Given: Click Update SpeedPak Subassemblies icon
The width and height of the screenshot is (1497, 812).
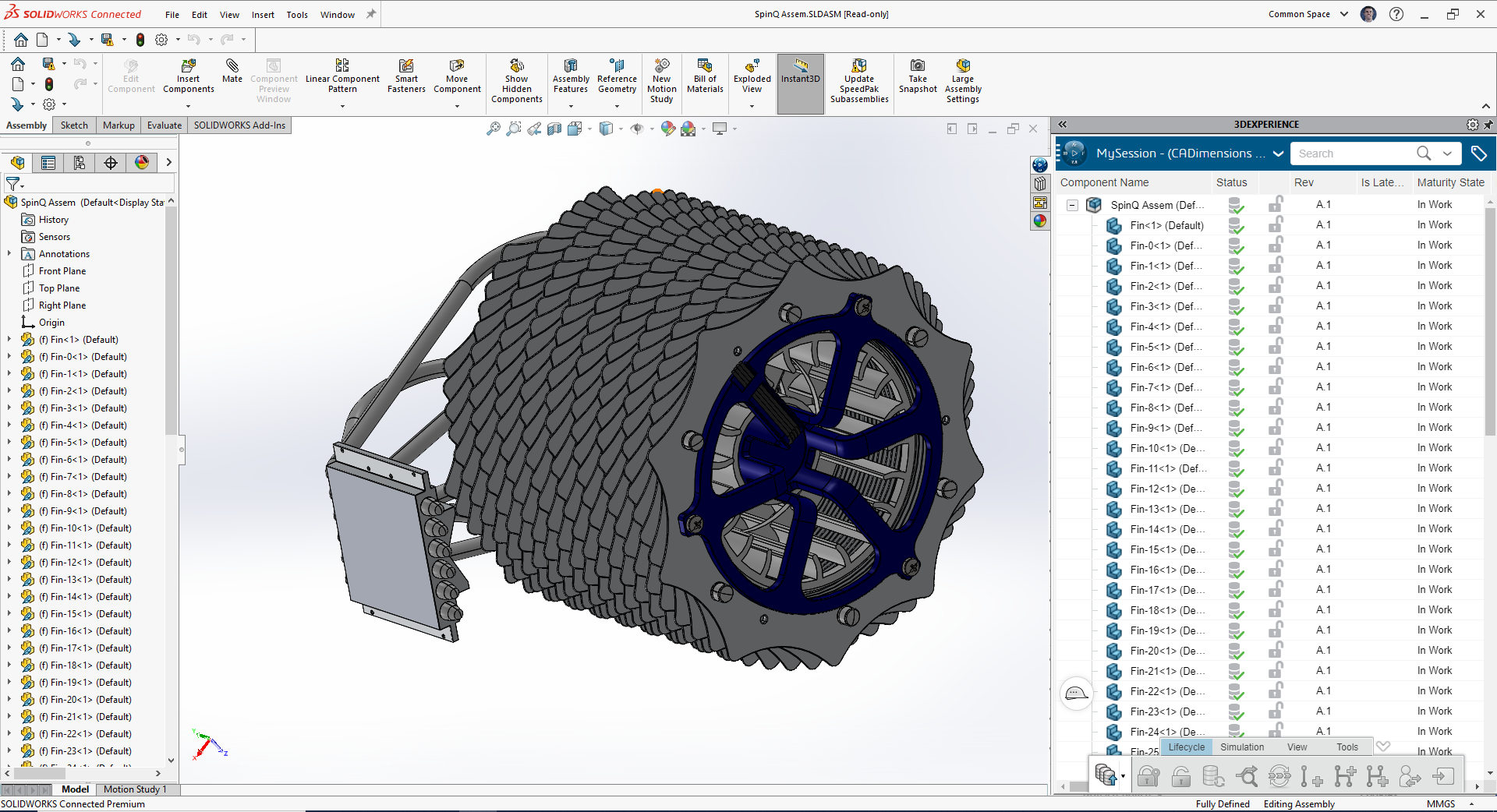Looking at the screenshot, I should (859, 66).
